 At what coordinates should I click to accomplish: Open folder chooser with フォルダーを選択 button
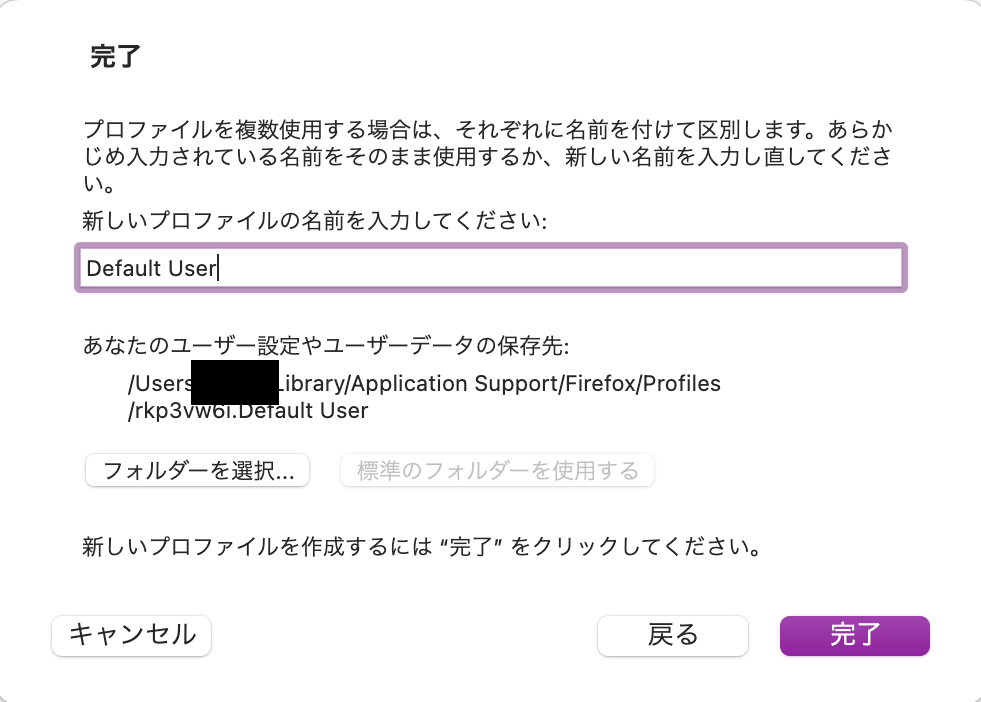[x=198, y=470]
